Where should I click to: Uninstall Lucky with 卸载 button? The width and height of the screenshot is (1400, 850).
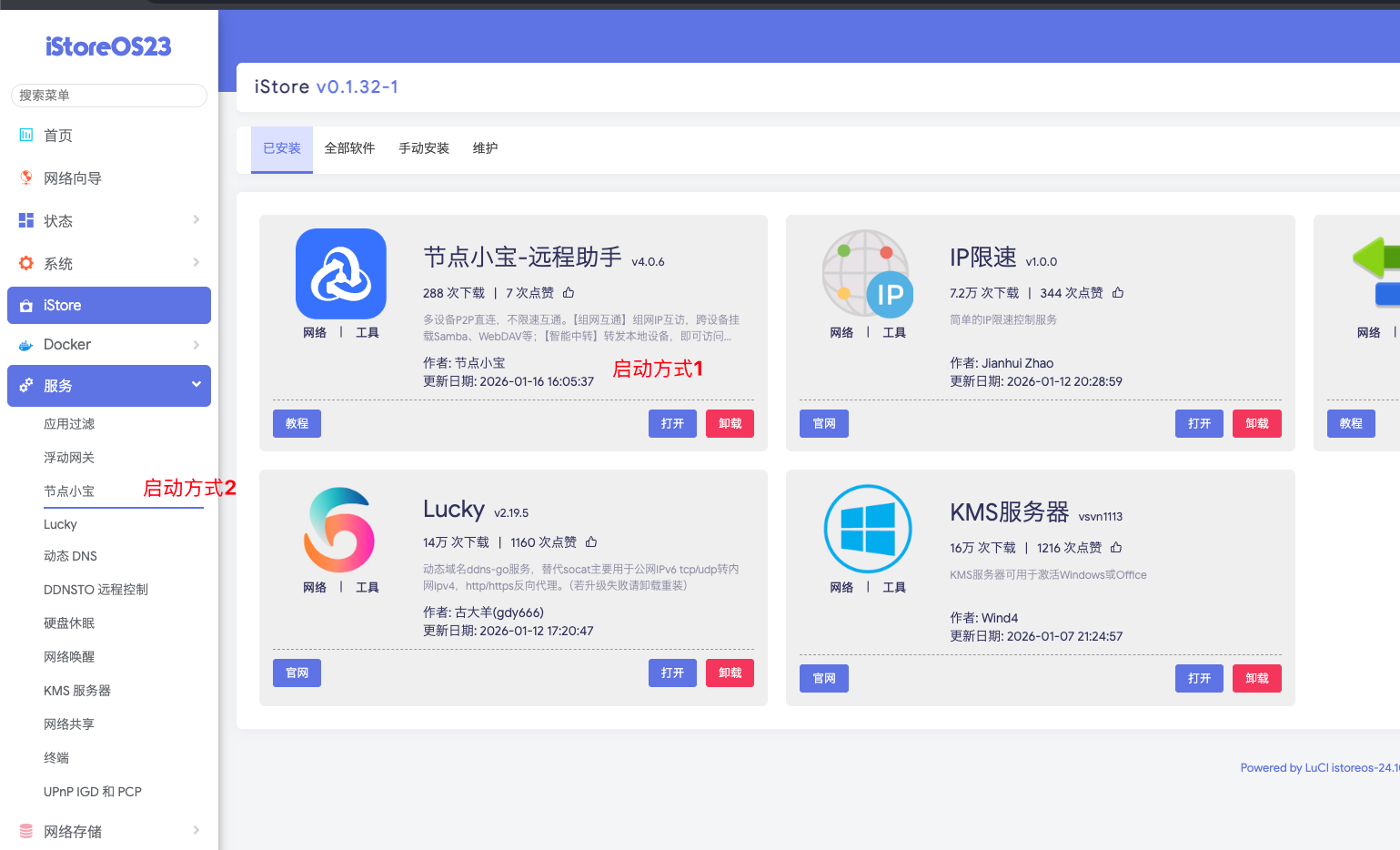click(730, 673)
